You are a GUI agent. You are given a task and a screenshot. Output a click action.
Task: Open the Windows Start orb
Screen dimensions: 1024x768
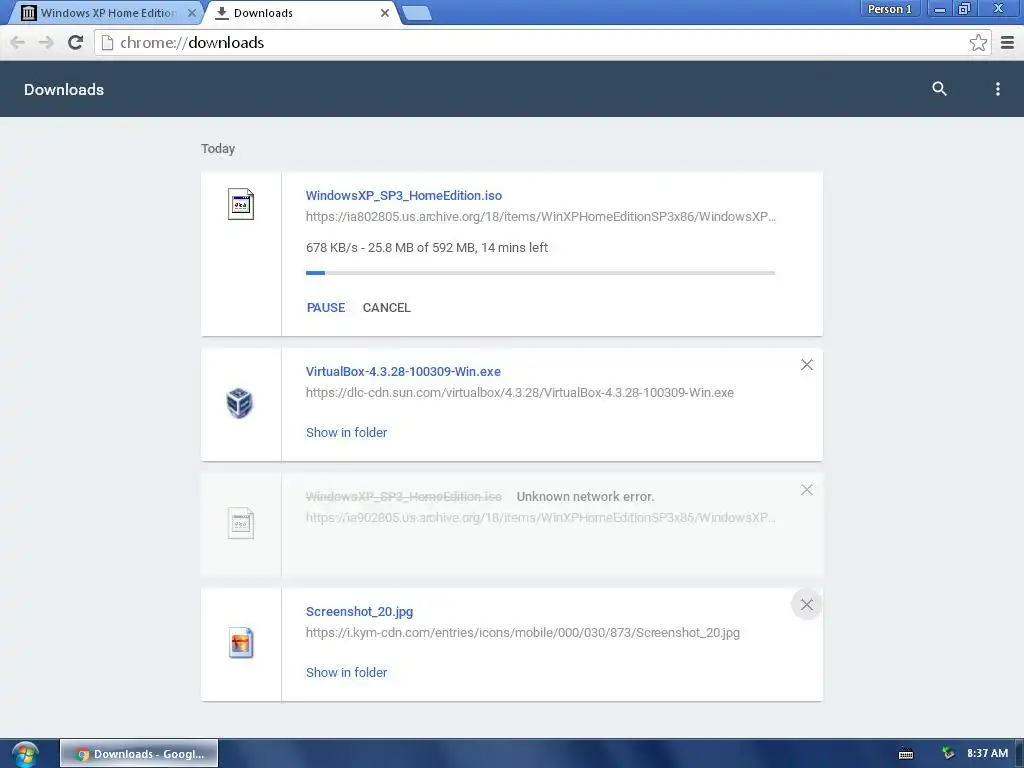pyautogui.click(x=25, y=754)
